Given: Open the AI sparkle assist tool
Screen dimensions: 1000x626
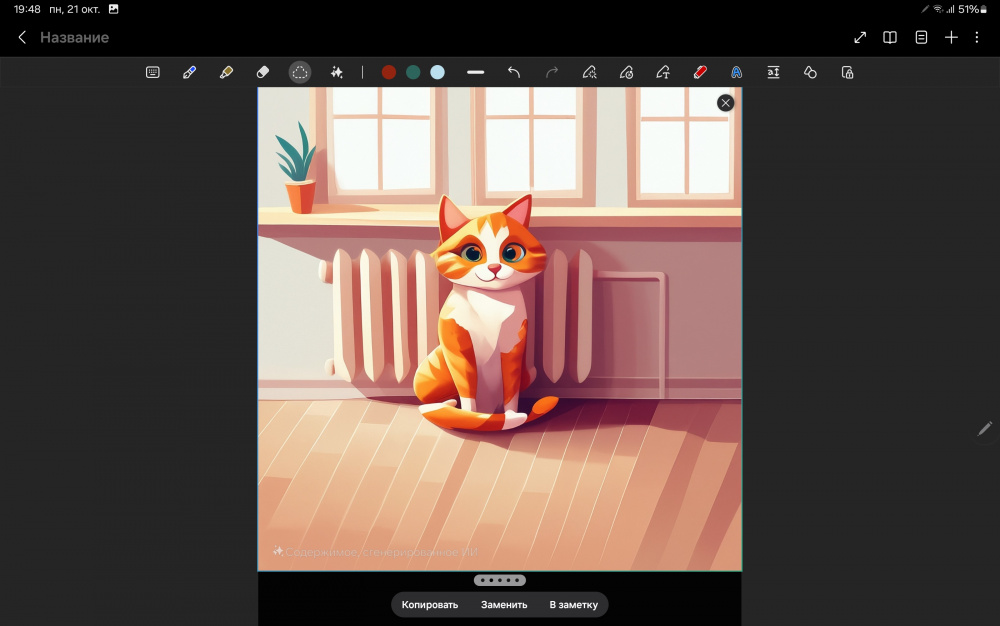Looking at the screenshot, I should [337, 72].
